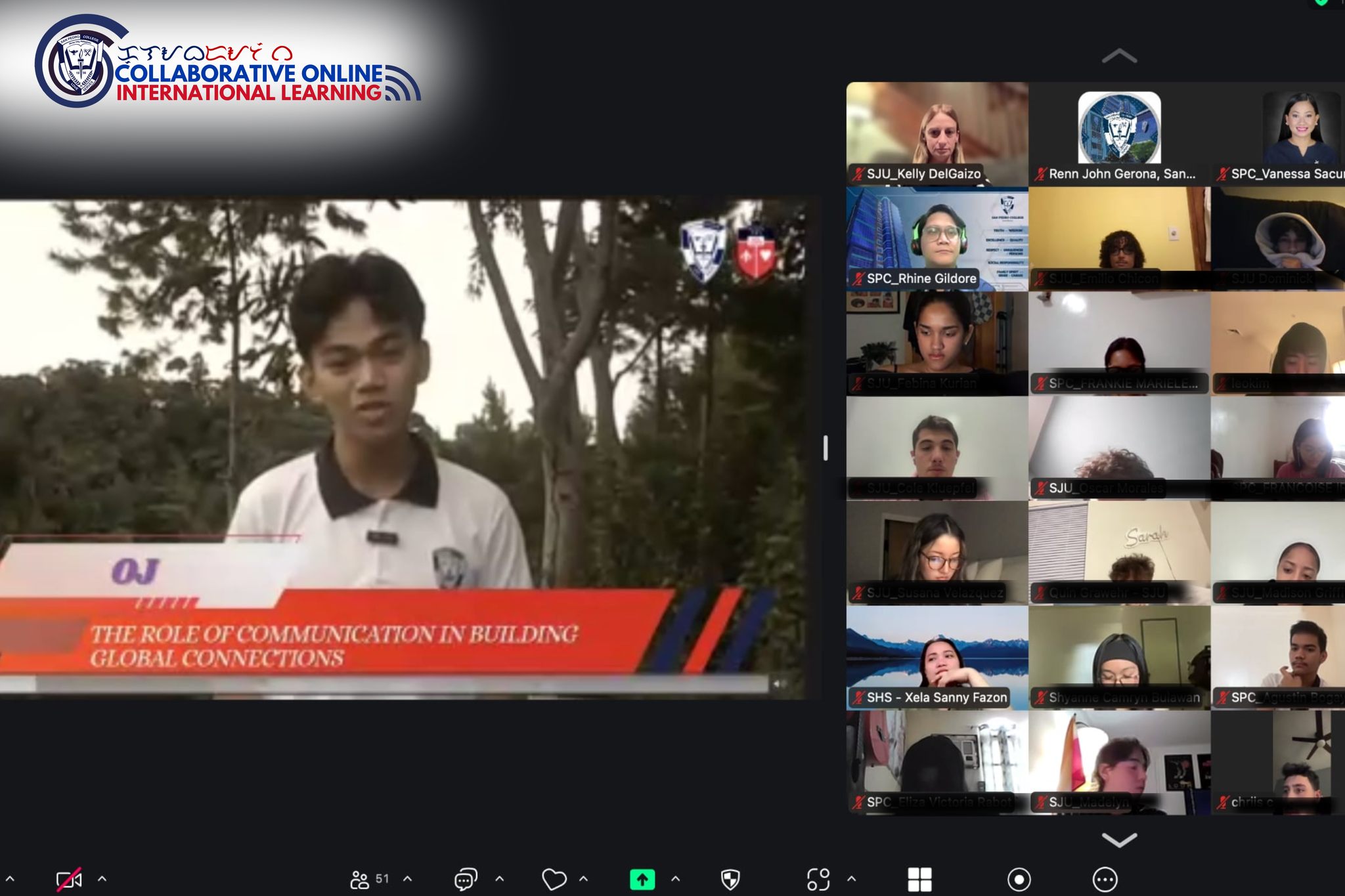This screenshot has height=896, width=1345.
Task: Open host tools shield icon
Action: click(x=730, y=879)
